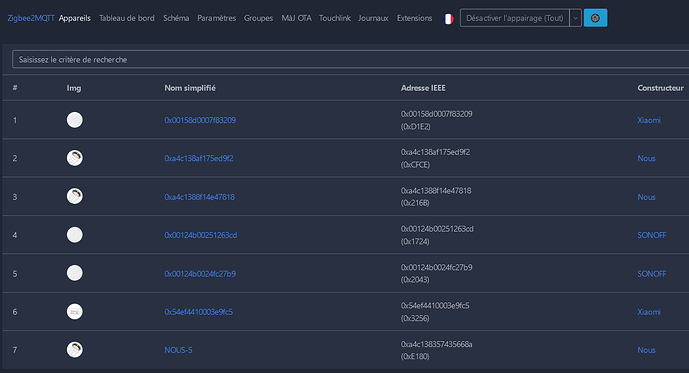Open the Touchlink page
689x373 pixels.
(x=335, y=18)
